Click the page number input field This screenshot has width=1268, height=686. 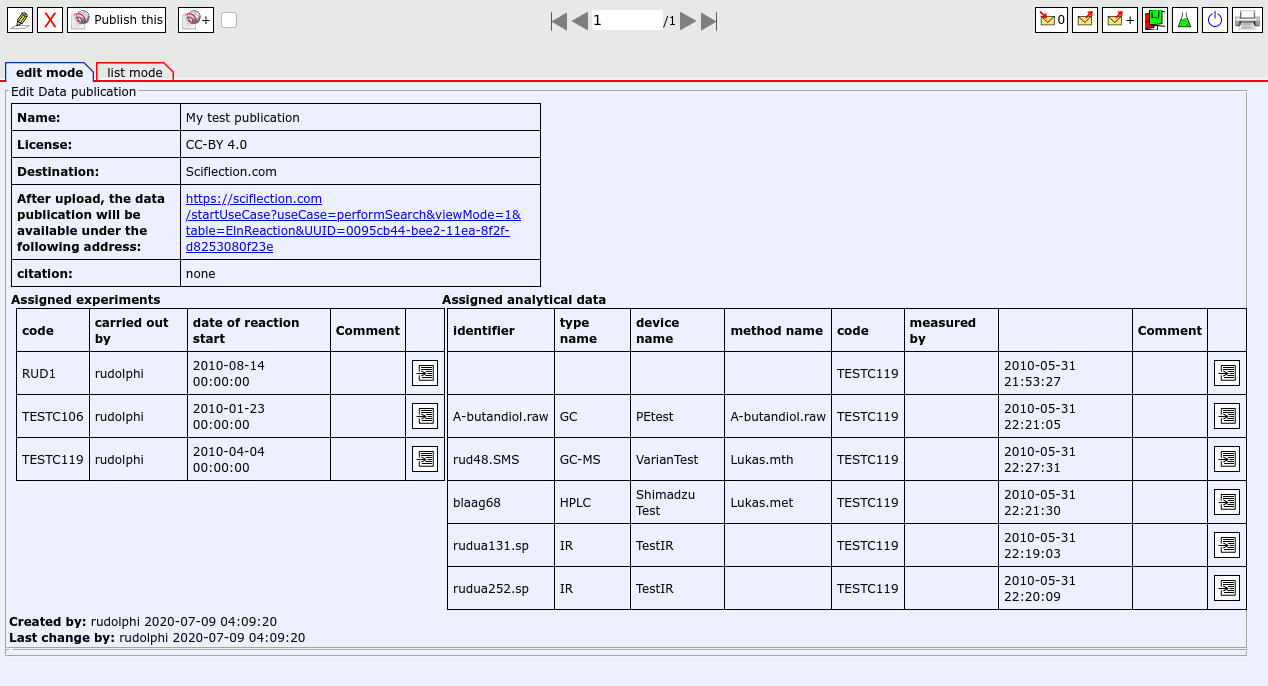(x=627, y=20)
